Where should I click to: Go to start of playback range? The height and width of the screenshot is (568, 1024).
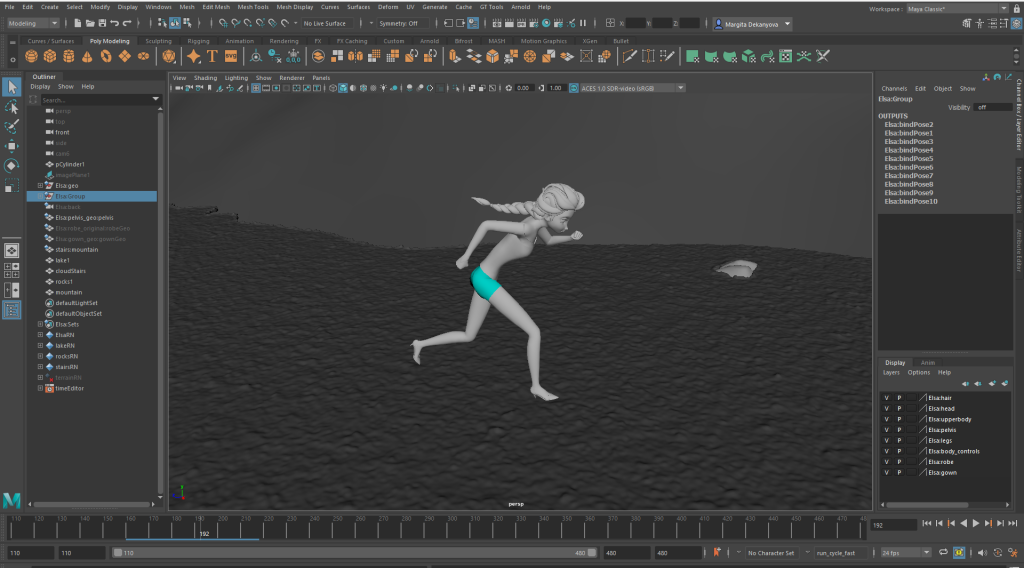click(x=927, y=524)
